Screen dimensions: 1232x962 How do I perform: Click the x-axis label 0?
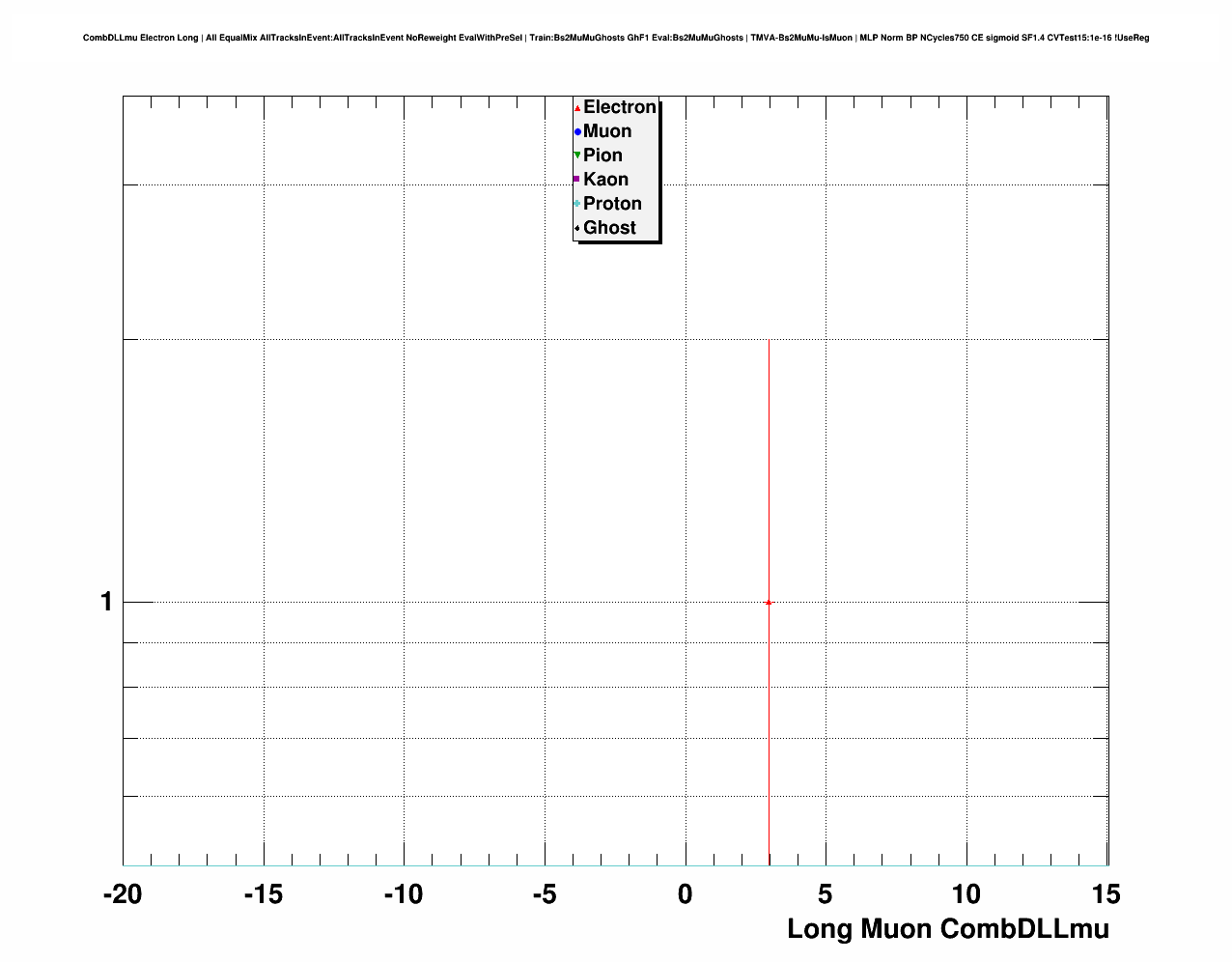tap(686, 894)
